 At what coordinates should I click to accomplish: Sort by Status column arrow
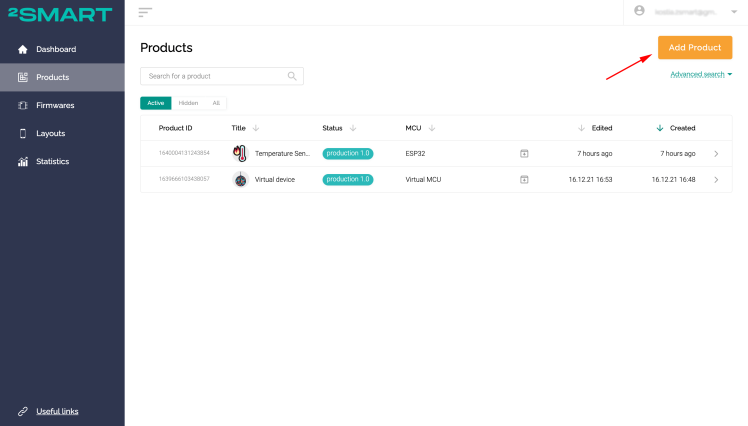(353, 128)
